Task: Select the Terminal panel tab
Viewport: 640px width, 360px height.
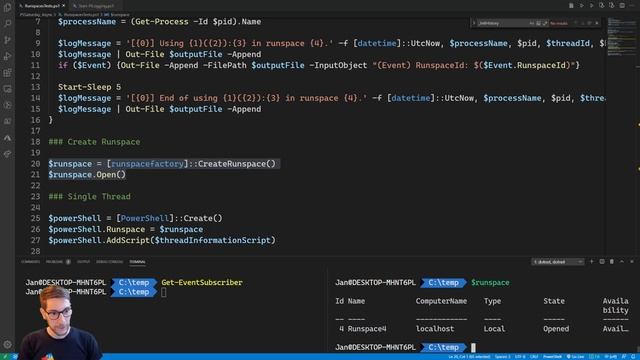Action: [x=137, y=262]
